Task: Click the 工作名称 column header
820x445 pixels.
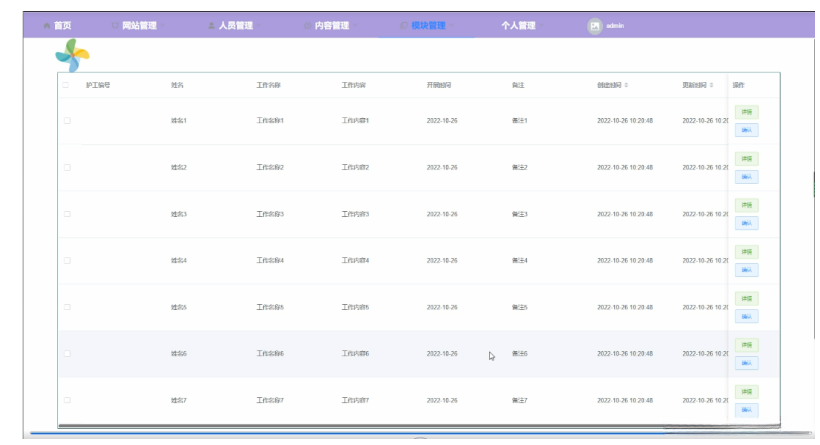Action: (268, 85)
